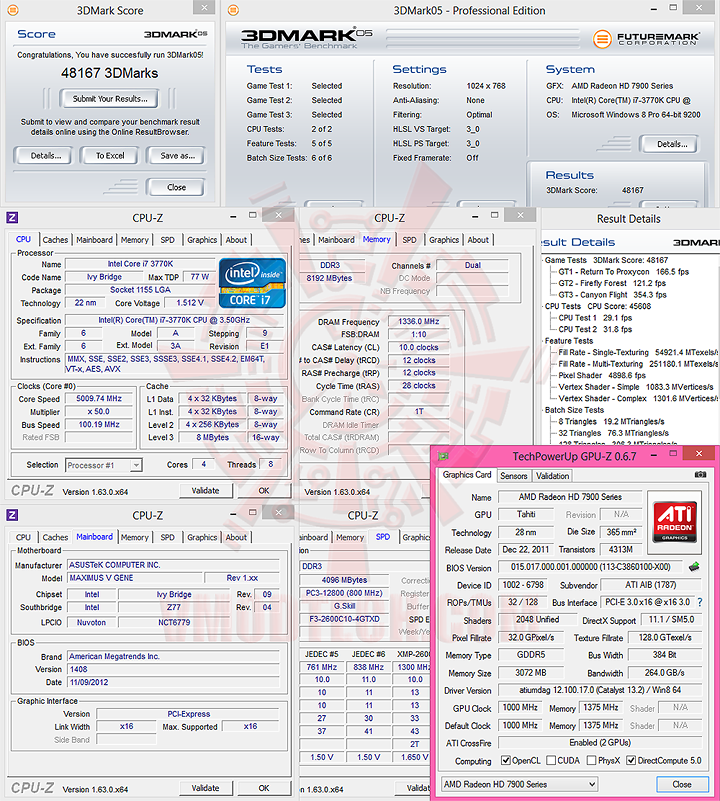This screenshot has width=720, height=801.
Task: Click Details... button under System section
Action: pos(671,144)
